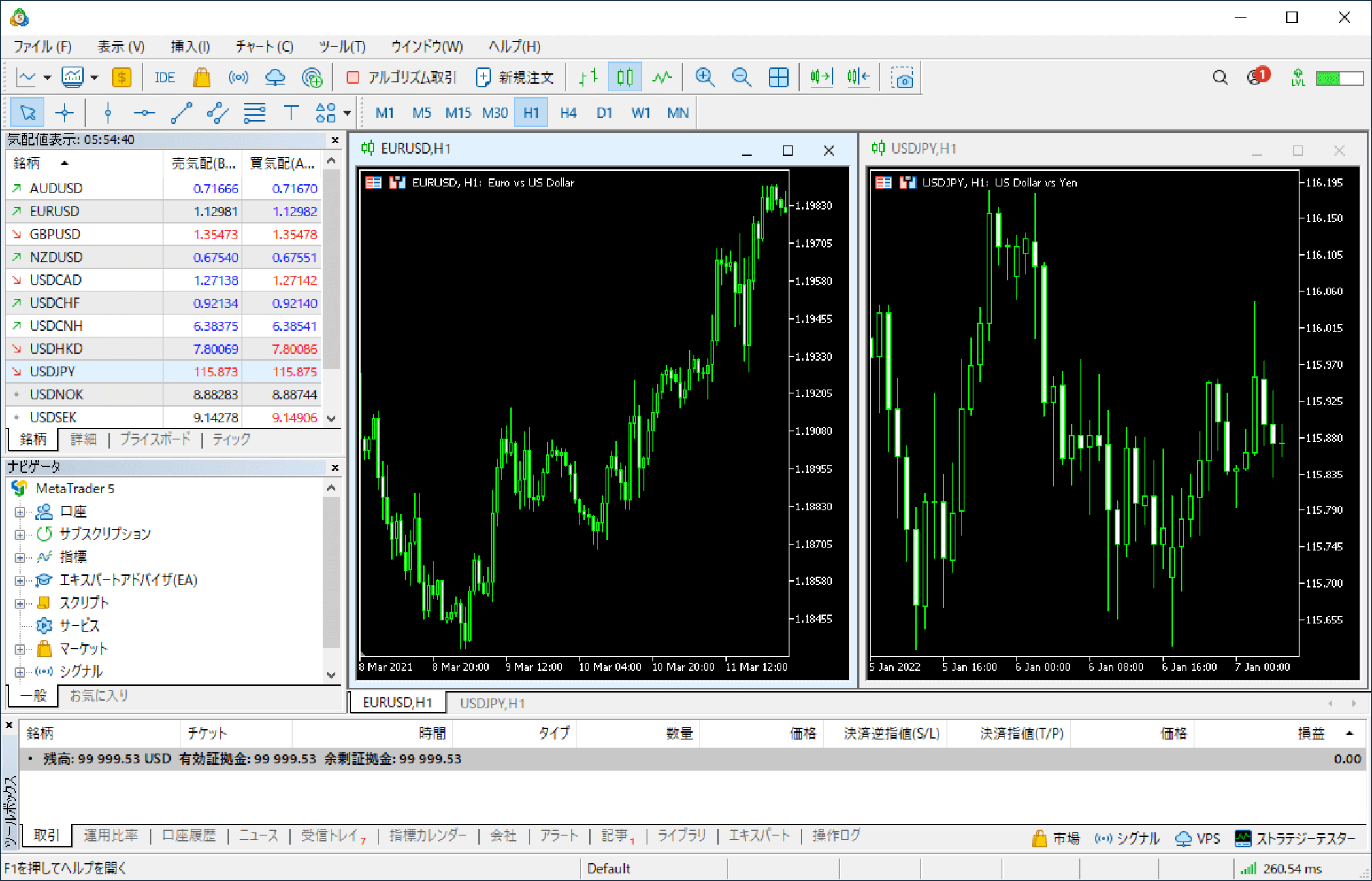
Task: Select the GBPUSD row in Market Watch
Action: pos(164,234)
